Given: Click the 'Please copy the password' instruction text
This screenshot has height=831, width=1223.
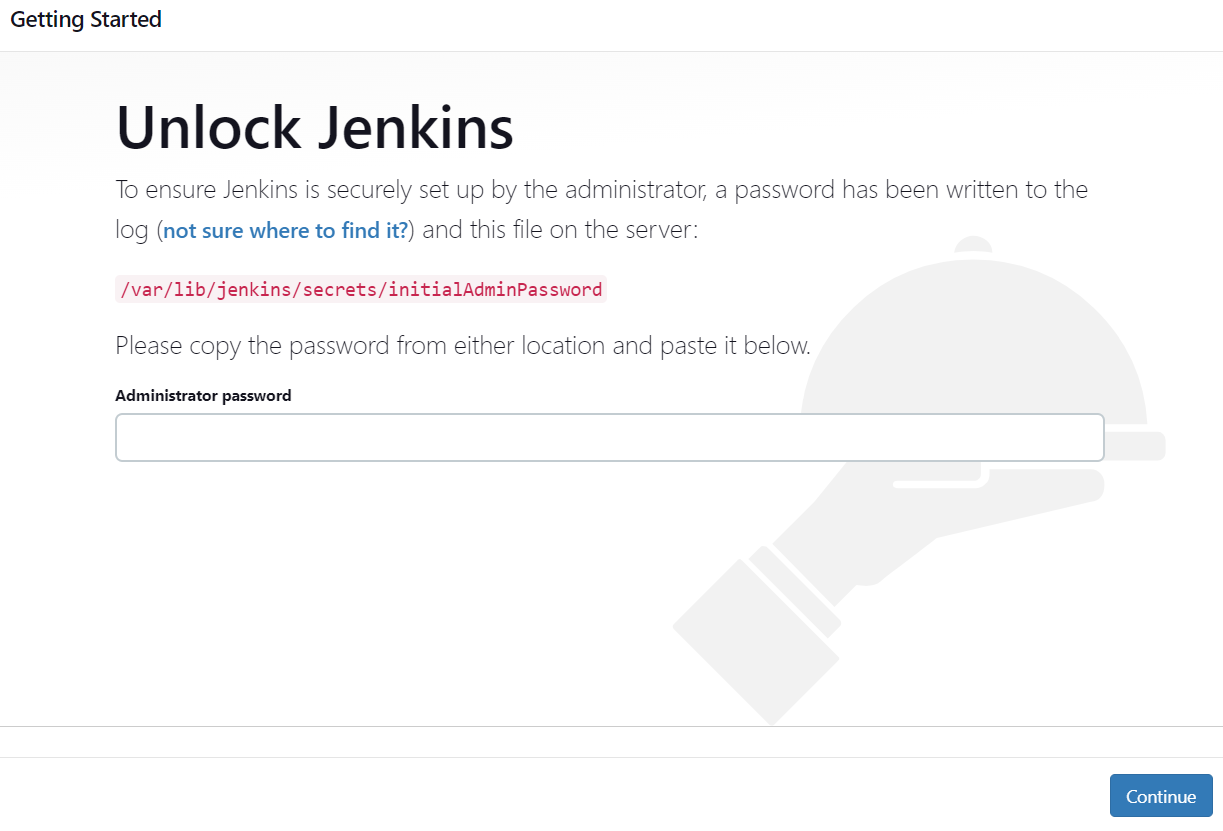Looking at the screenshot, I should pyautogui.click(x=463, y=346).
